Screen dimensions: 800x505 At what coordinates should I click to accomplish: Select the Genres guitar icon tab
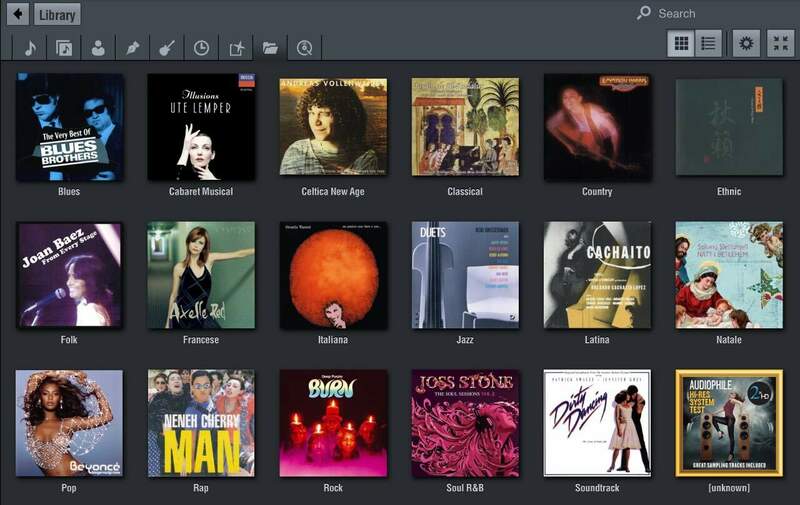point(167,47)
